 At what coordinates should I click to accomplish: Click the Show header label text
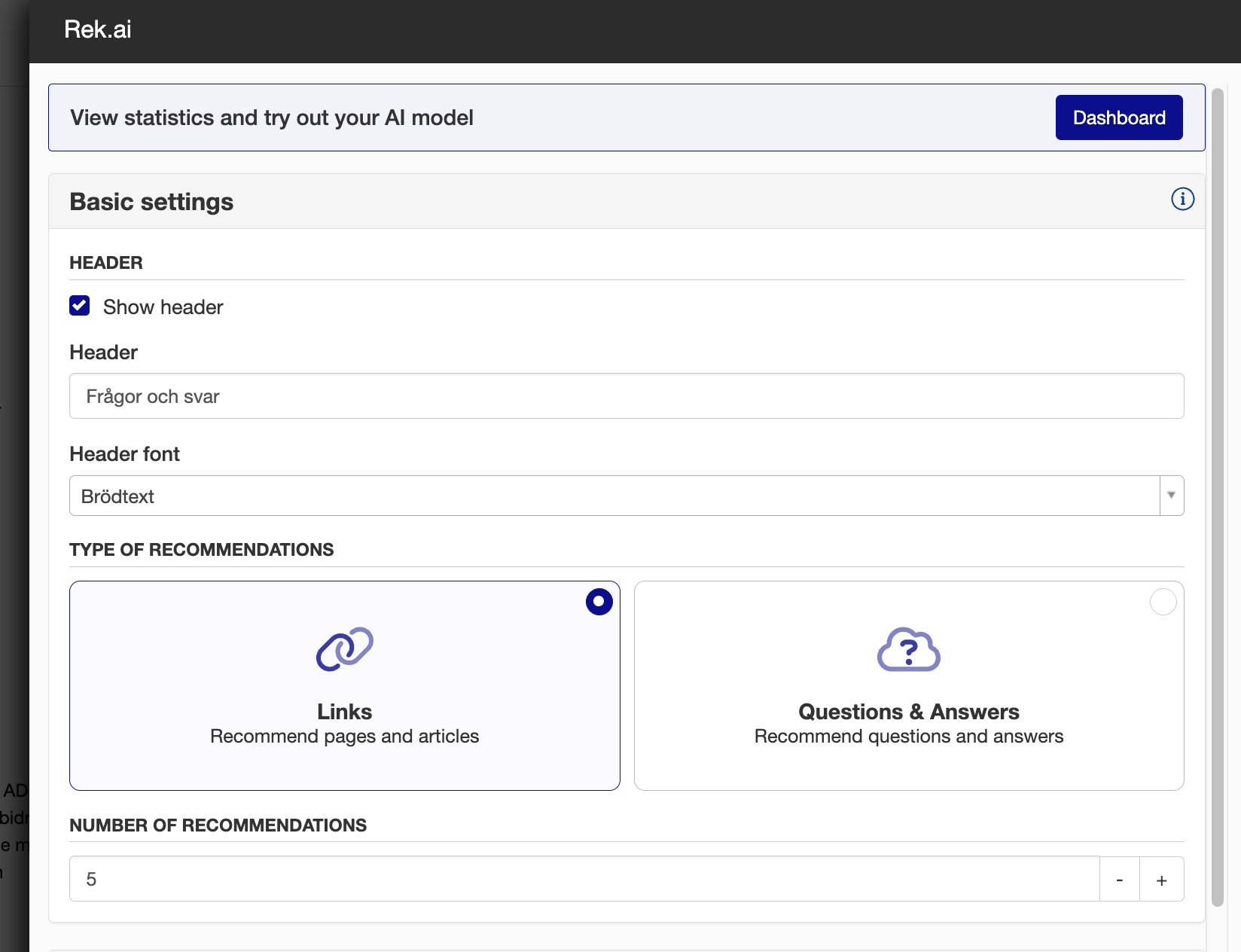(163, 307)
